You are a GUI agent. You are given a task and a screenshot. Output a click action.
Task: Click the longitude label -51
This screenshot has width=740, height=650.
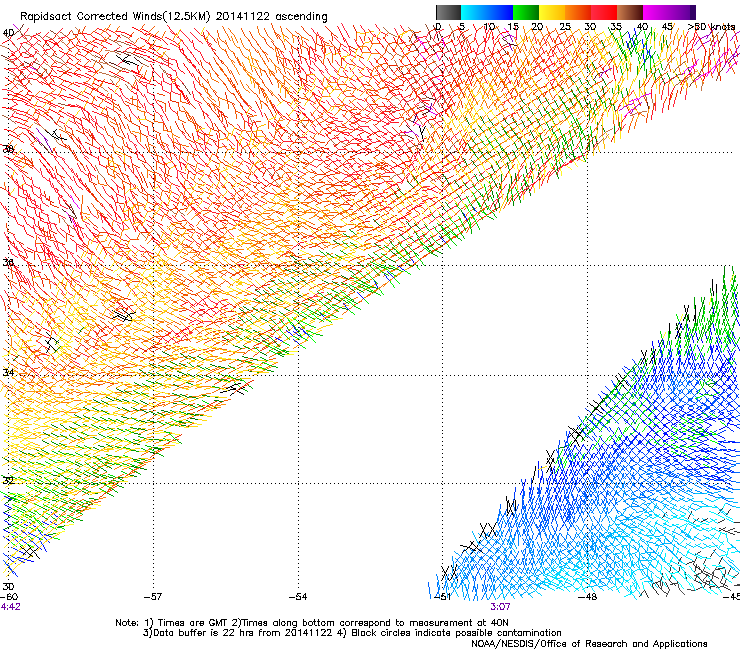coord(442,597)
